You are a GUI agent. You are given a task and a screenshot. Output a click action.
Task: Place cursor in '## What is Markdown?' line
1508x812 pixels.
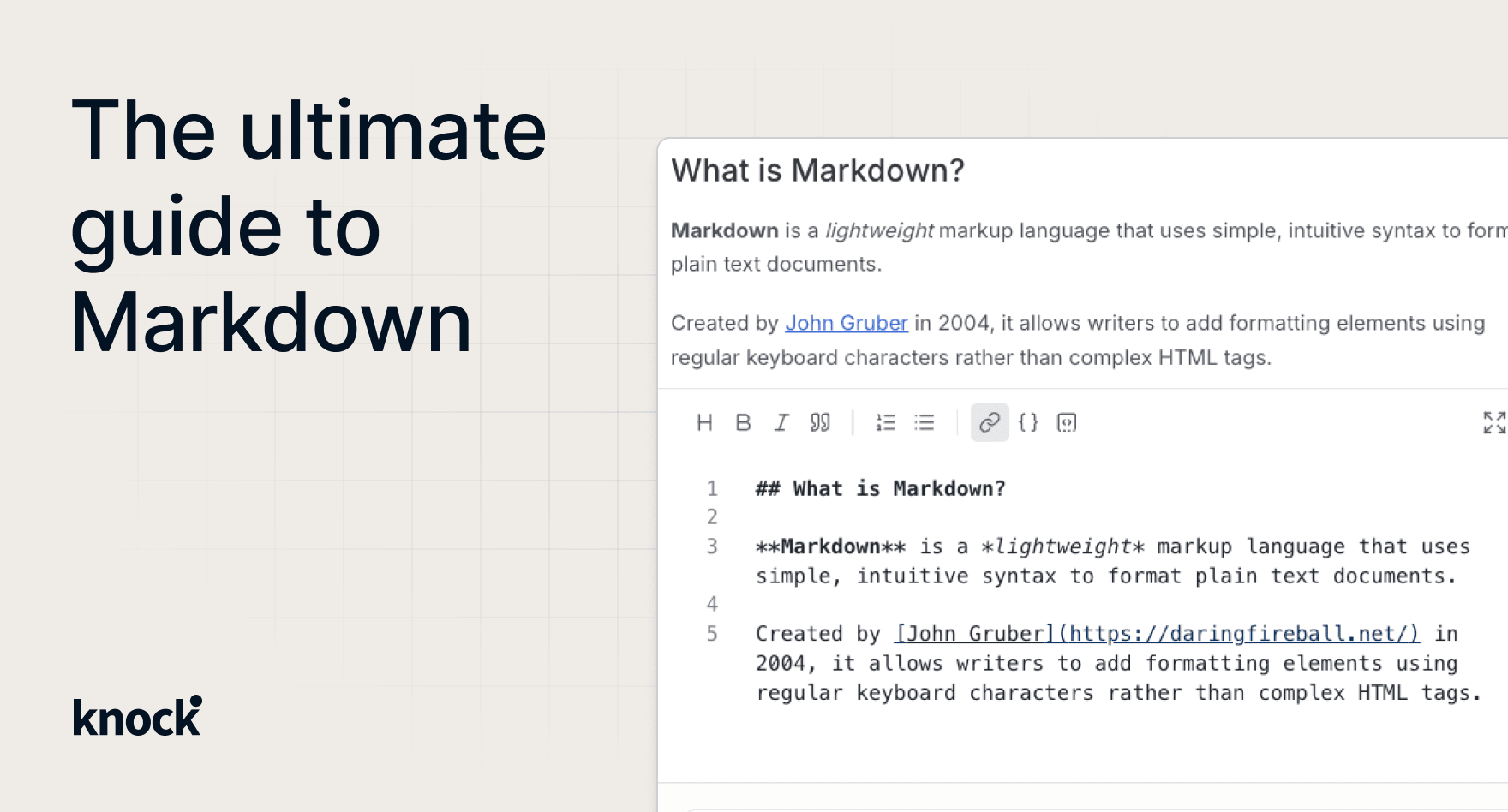coord(880,488)
